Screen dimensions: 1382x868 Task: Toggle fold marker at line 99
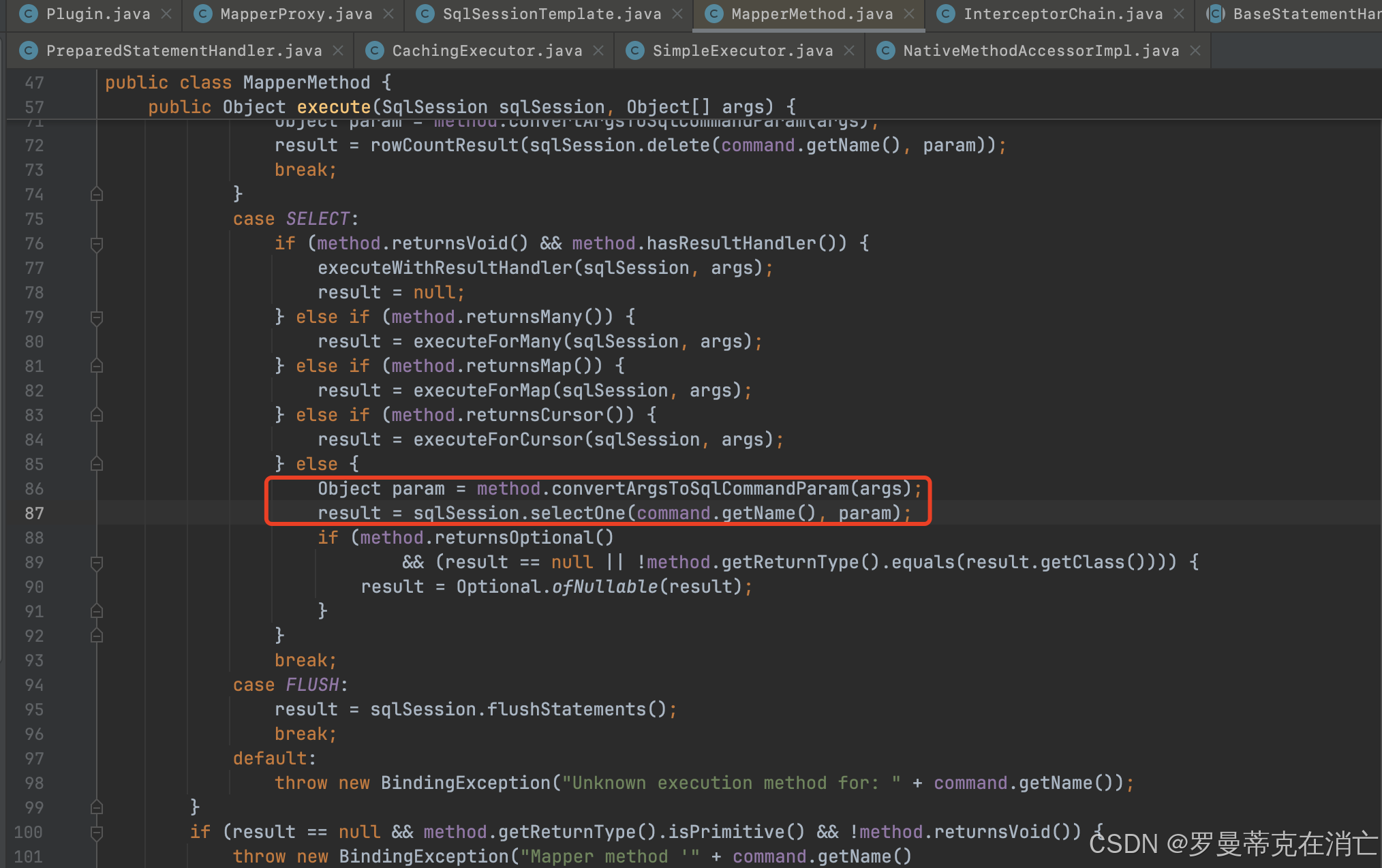[97, 807]
